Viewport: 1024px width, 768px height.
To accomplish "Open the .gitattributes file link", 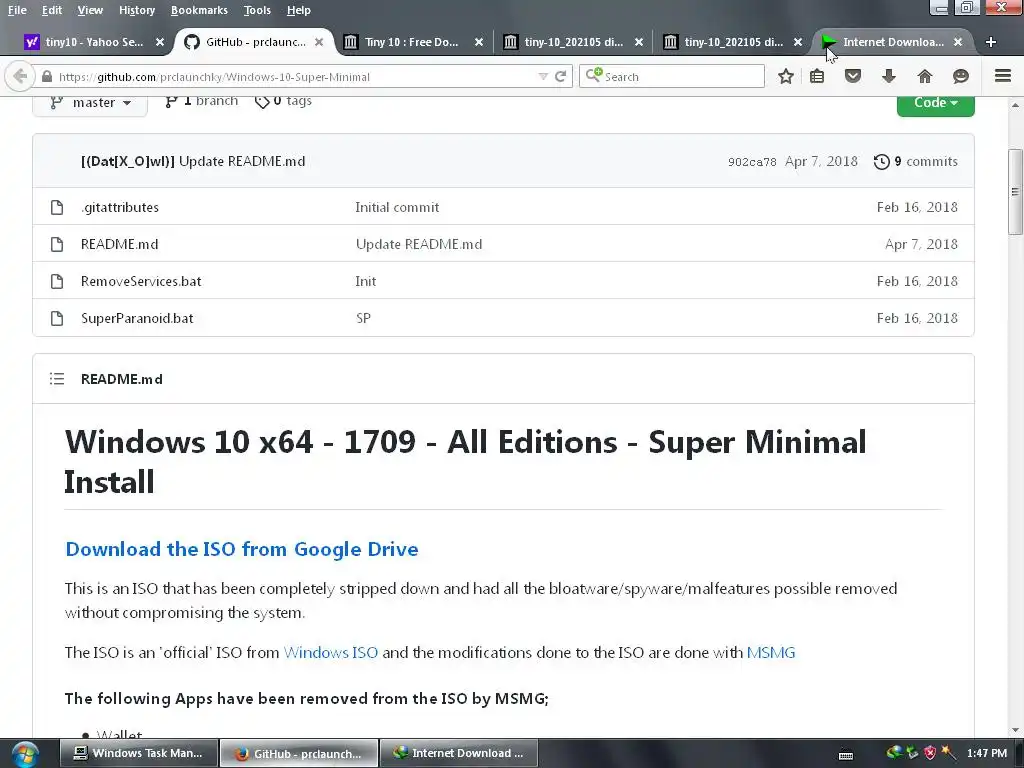I will (120, 207).
